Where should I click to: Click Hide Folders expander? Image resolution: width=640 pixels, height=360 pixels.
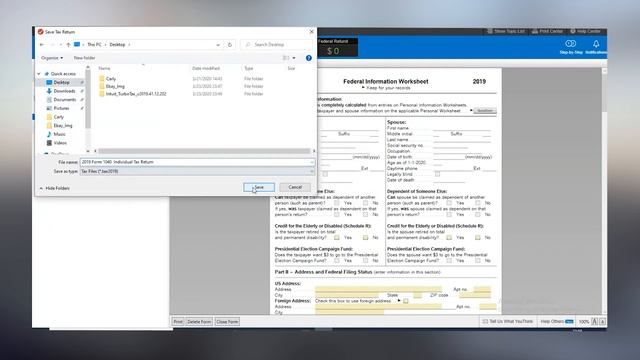pos(54,188)
